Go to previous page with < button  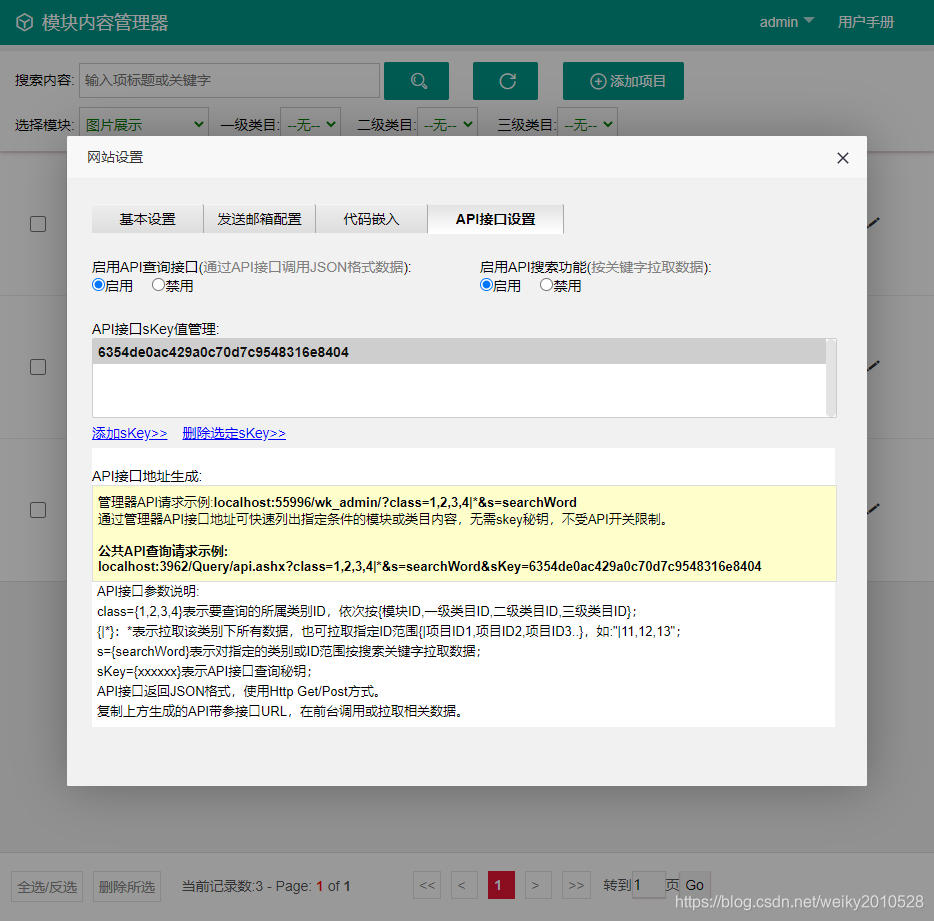click(x=464, y=885)
